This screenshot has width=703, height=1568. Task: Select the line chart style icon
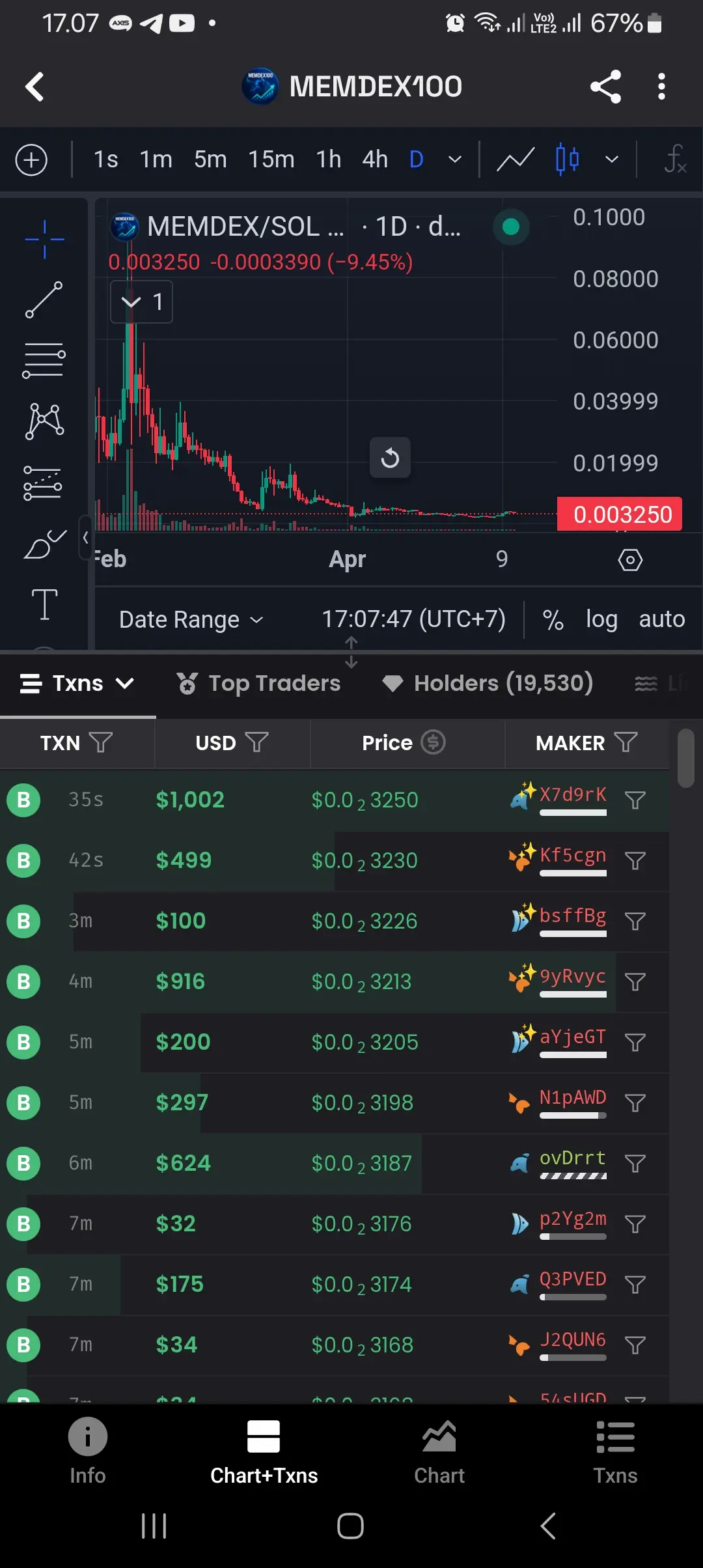(x=515, y=160)
